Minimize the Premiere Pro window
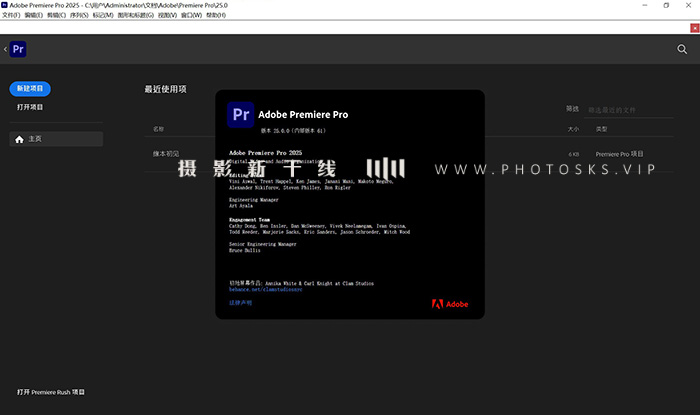 (x=645, y=5)
